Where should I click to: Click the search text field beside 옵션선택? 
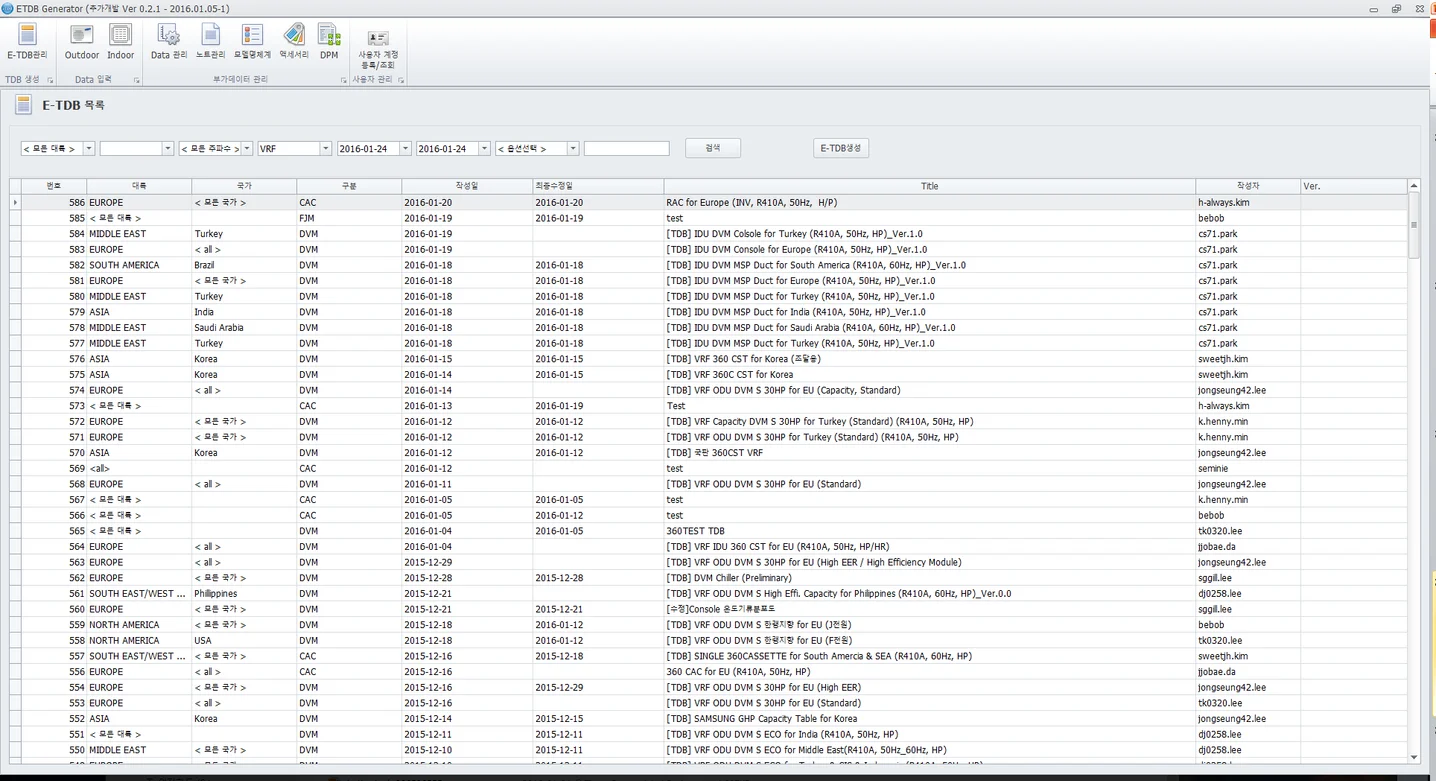click(626, 148)
